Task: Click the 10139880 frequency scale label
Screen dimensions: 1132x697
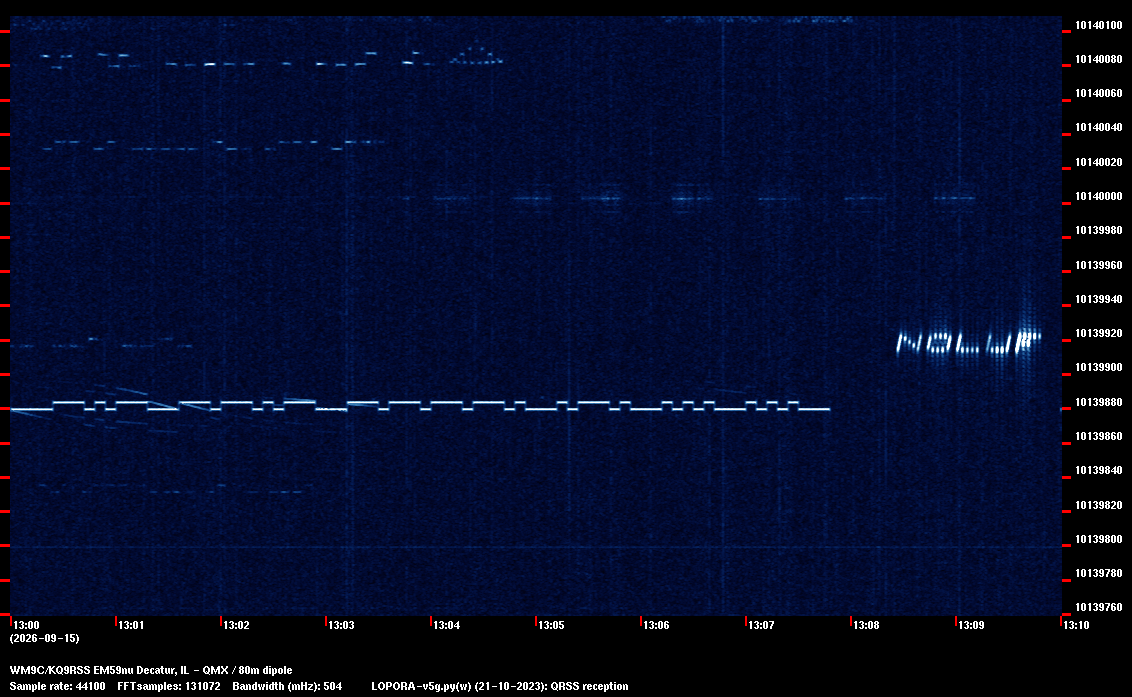Action: 1099,402
